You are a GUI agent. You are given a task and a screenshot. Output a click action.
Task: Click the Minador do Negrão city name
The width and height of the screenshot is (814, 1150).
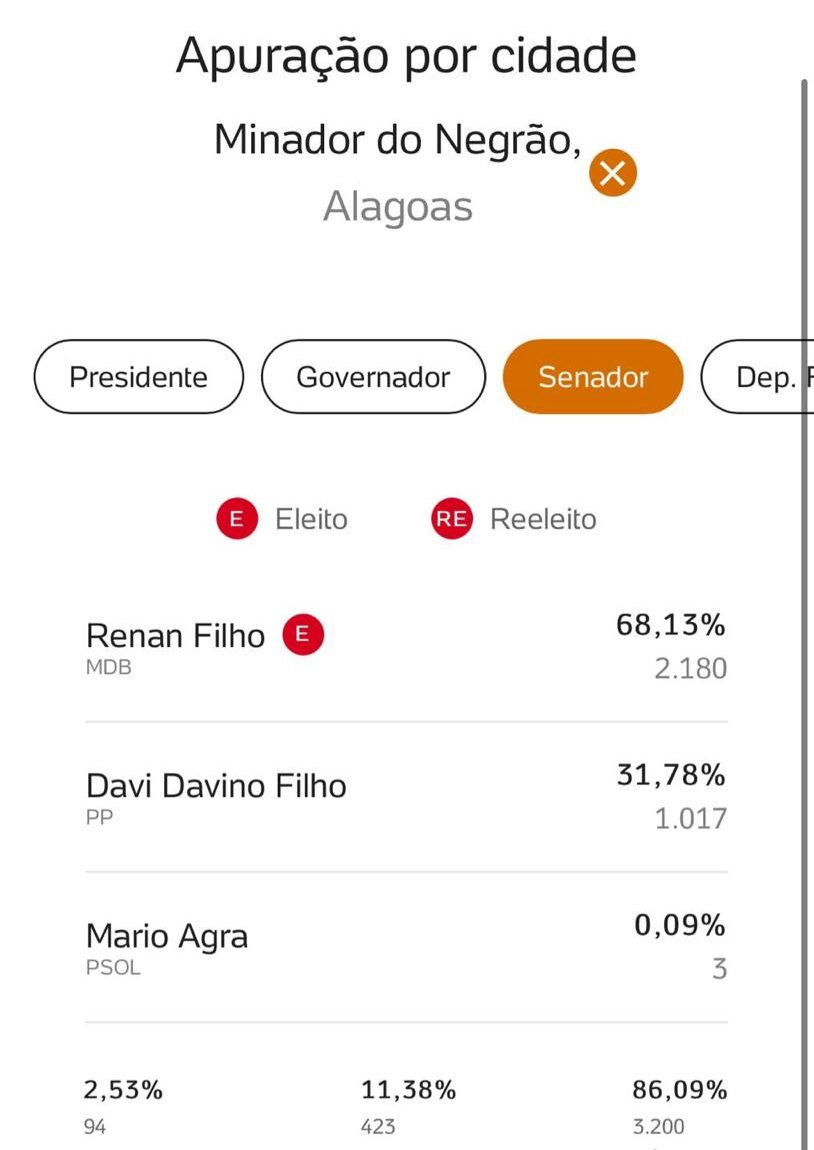(397, 140)
